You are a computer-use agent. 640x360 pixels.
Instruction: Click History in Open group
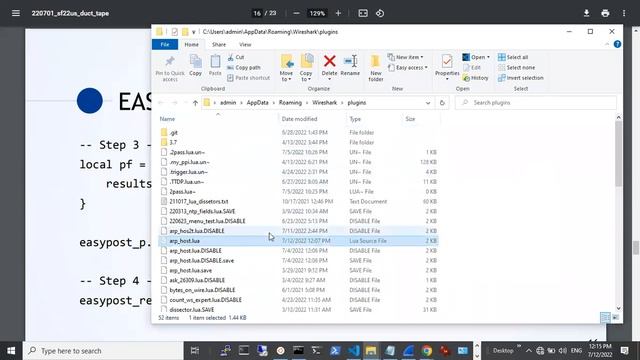476,78
